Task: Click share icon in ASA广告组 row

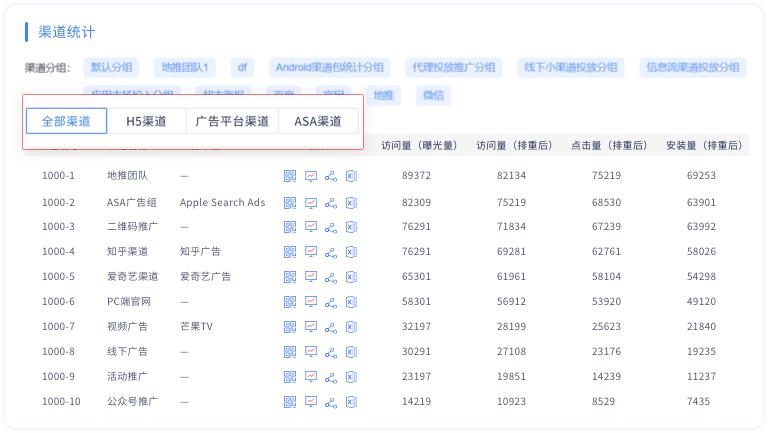Action: click(331, 202)
